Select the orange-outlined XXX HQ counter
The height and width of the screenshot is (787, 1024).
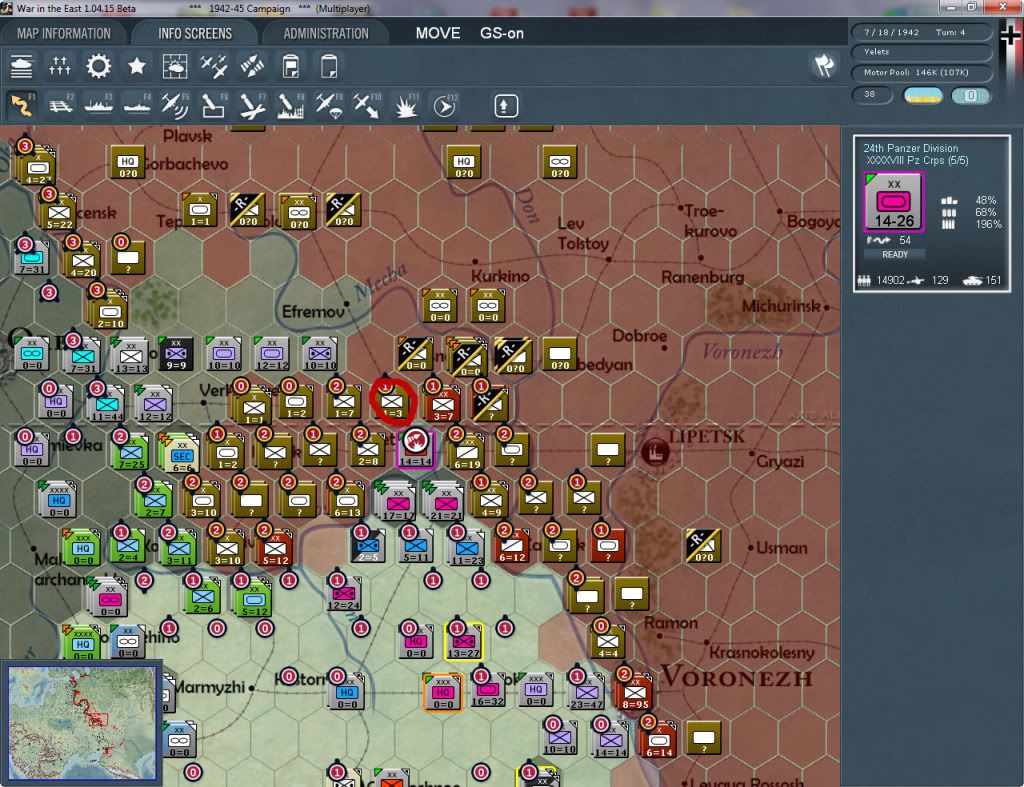pos(443,692)
